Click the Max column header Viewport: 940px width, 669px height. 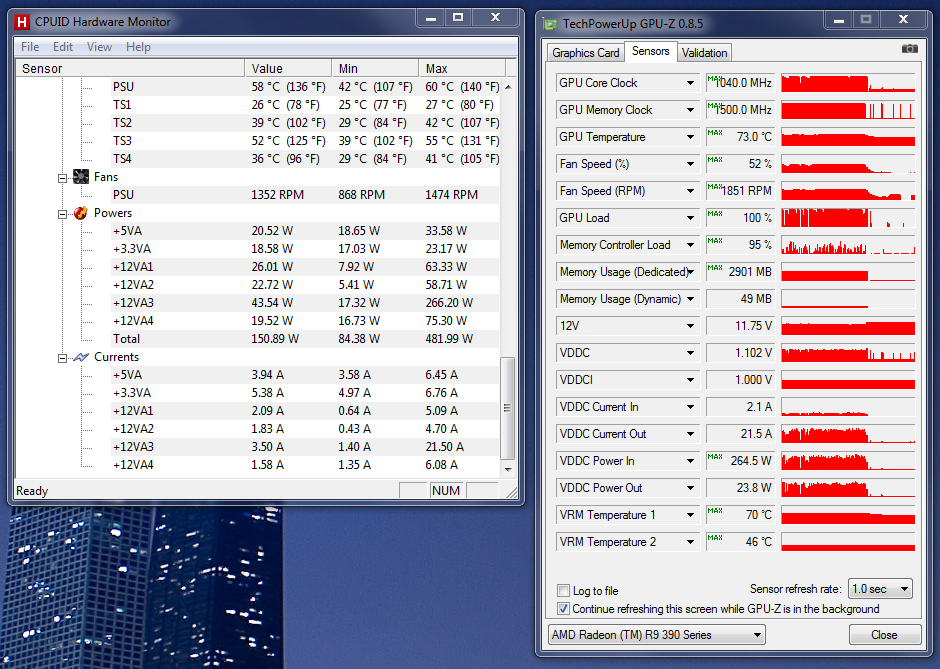point(462,68)
